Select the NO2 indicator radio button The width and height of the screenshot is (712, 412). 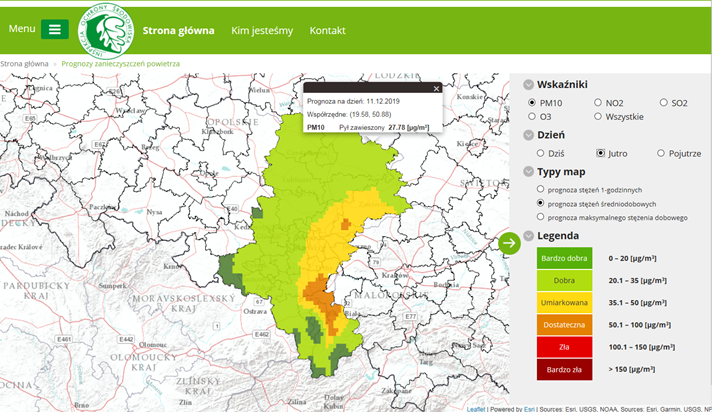pos(598,102)
